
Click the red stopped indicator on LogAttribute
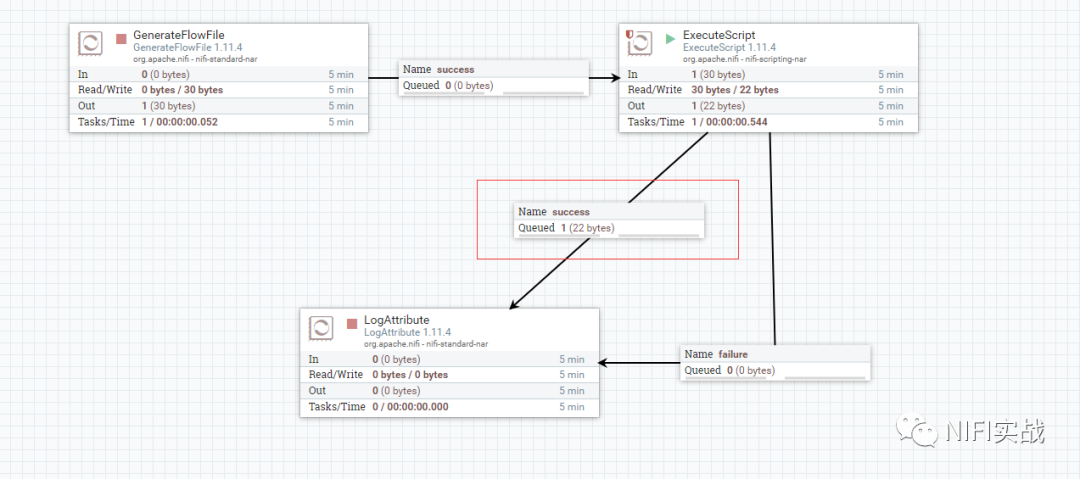point(352,323)
